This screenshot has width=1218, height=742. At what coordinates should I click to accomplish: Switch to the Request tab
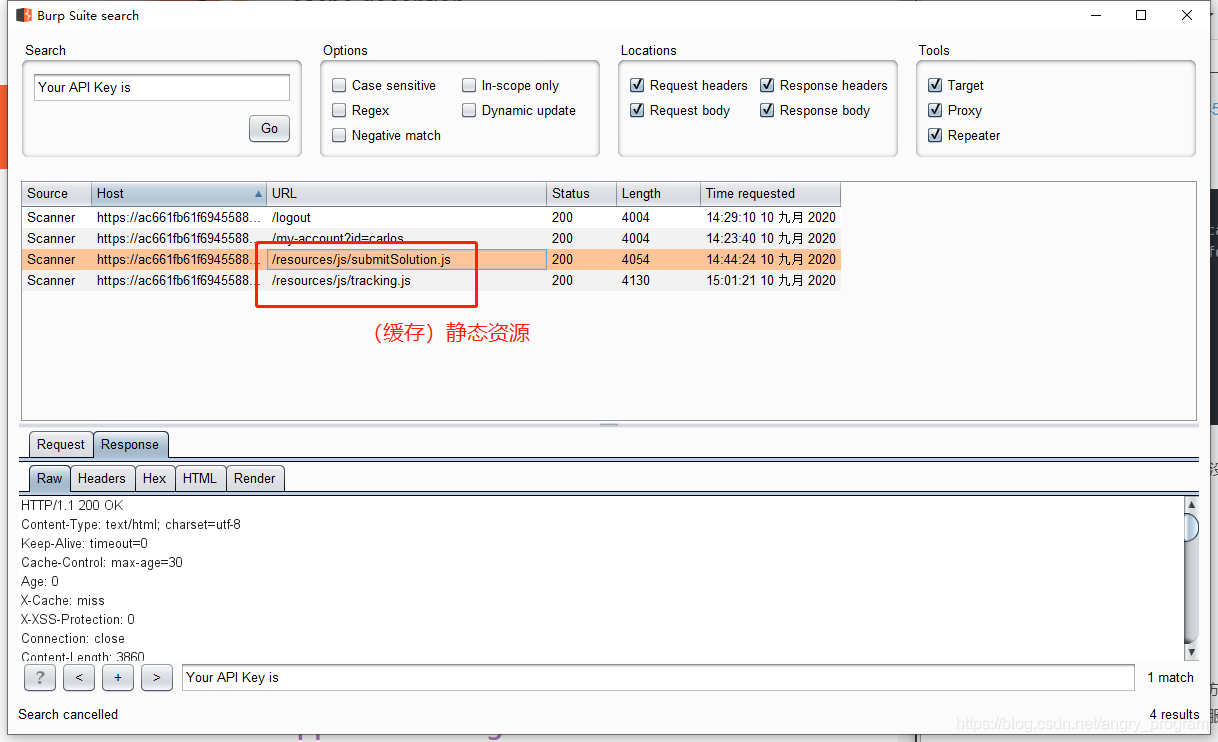pyautogui.click(x=61, y=444)
